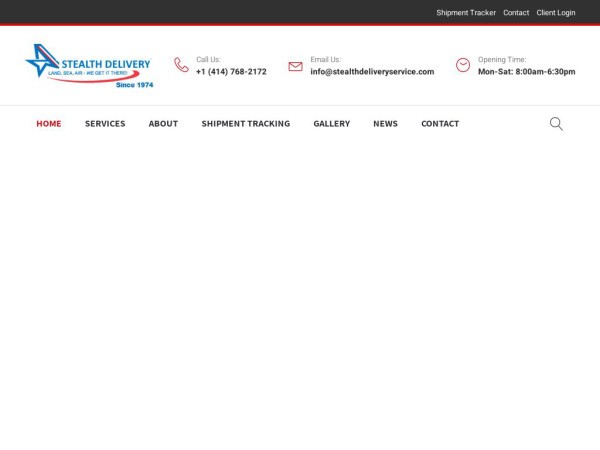Click the Mon-Sat: 8:00am-6:30pm hours text
Viewport: 600px width, 450px height.
tap(527, 72)
